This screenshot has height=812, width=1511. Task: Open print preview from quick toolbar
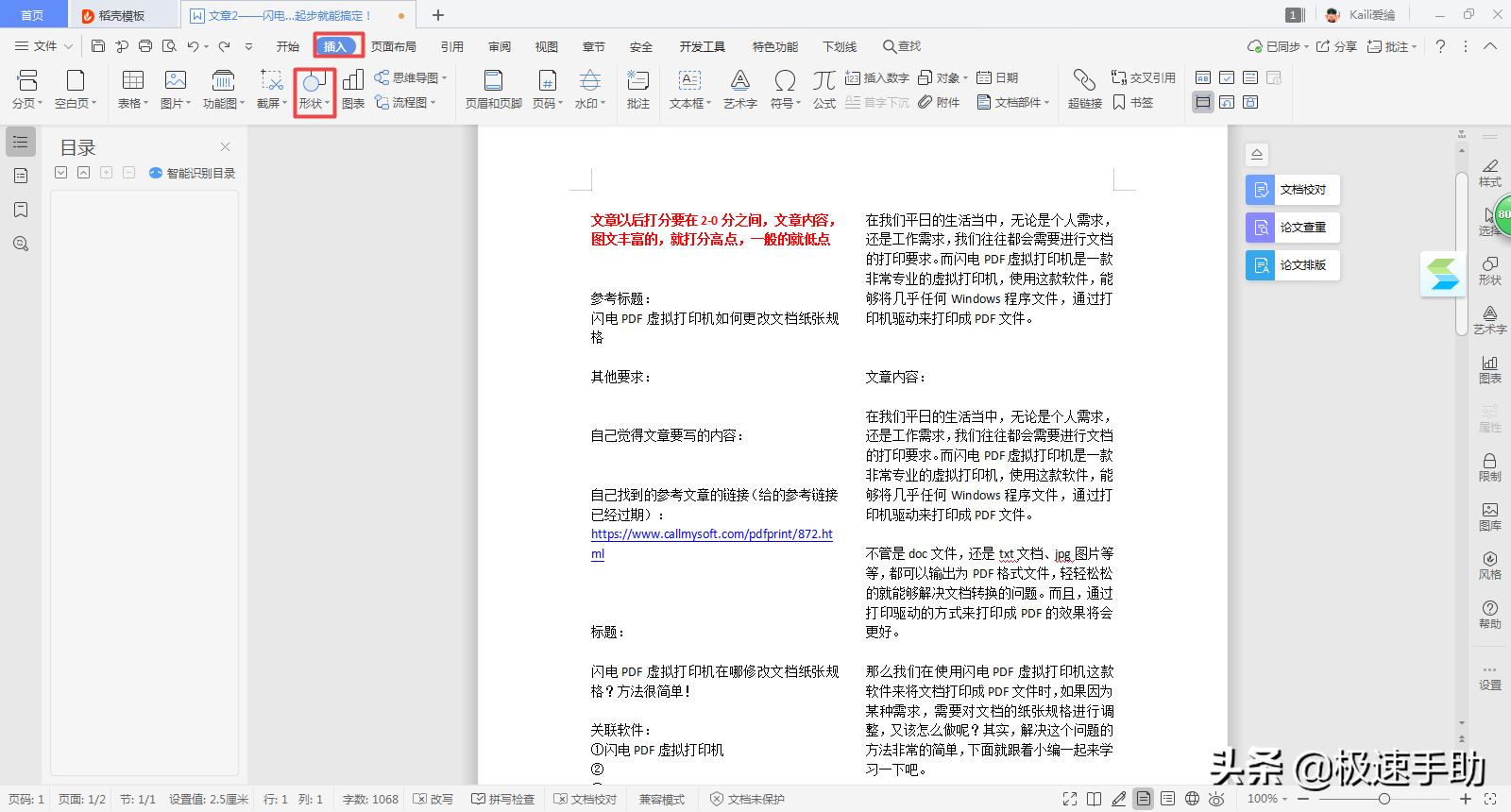(169, 45)
